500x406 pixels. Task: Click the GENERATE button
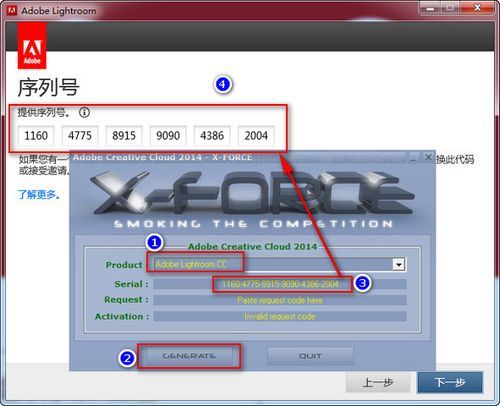(189, 356)
